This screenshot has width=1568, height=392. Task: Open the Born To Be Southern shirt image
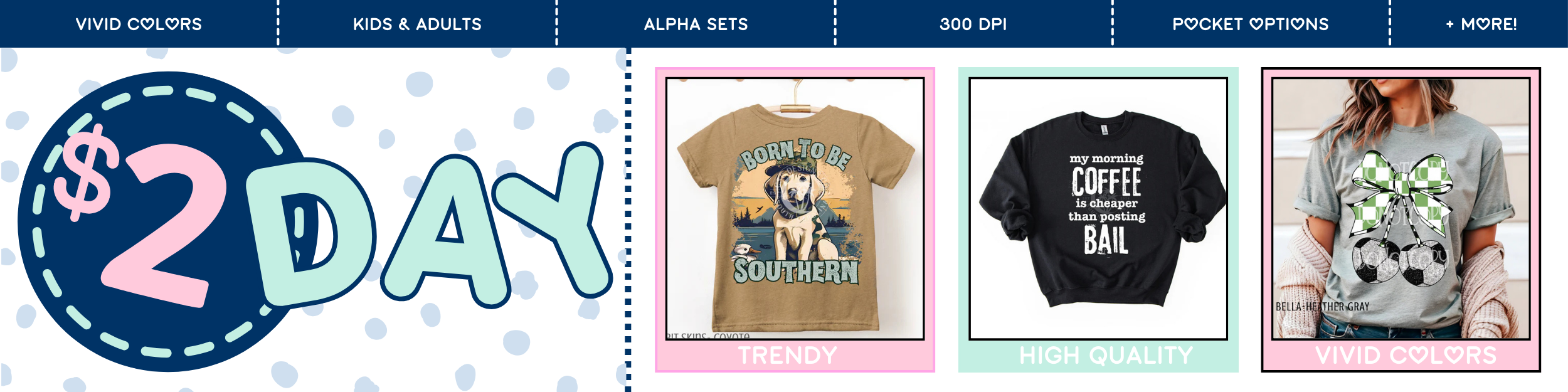coord(795,208)
